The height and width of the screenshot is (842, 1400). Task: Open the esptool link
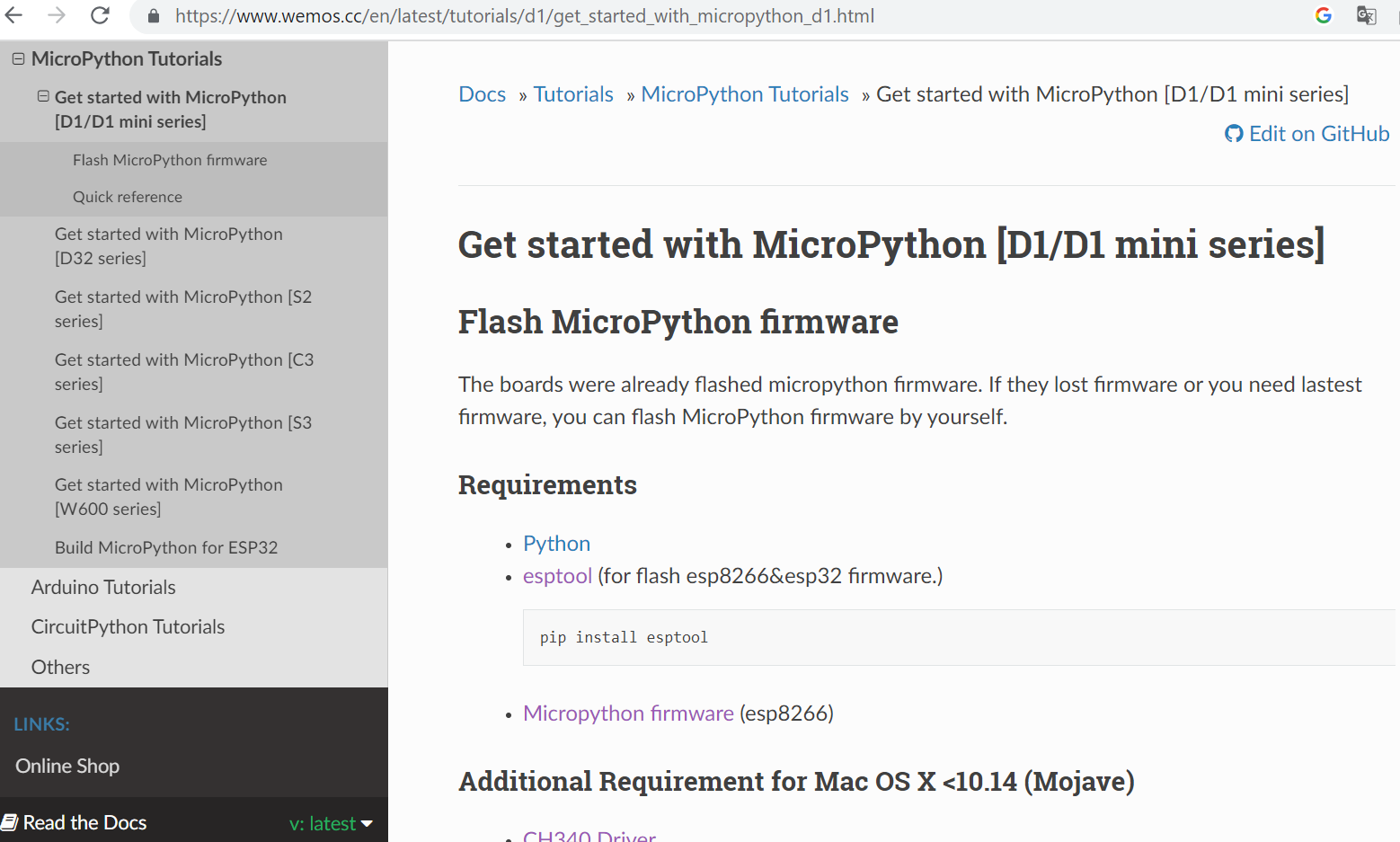click(x=557, y=576)
